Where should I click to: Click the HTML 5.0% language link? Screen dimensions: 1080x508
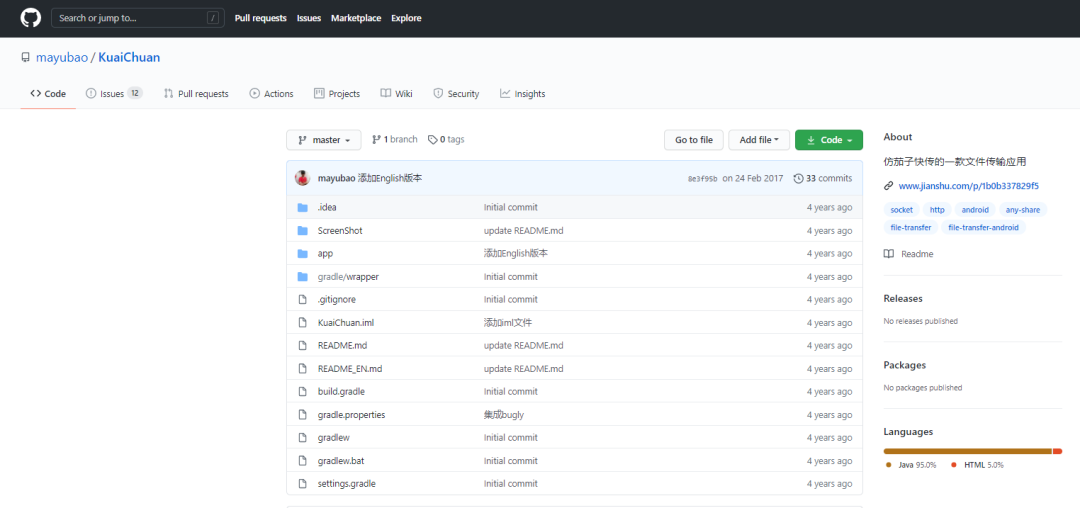tap(977, 465)
